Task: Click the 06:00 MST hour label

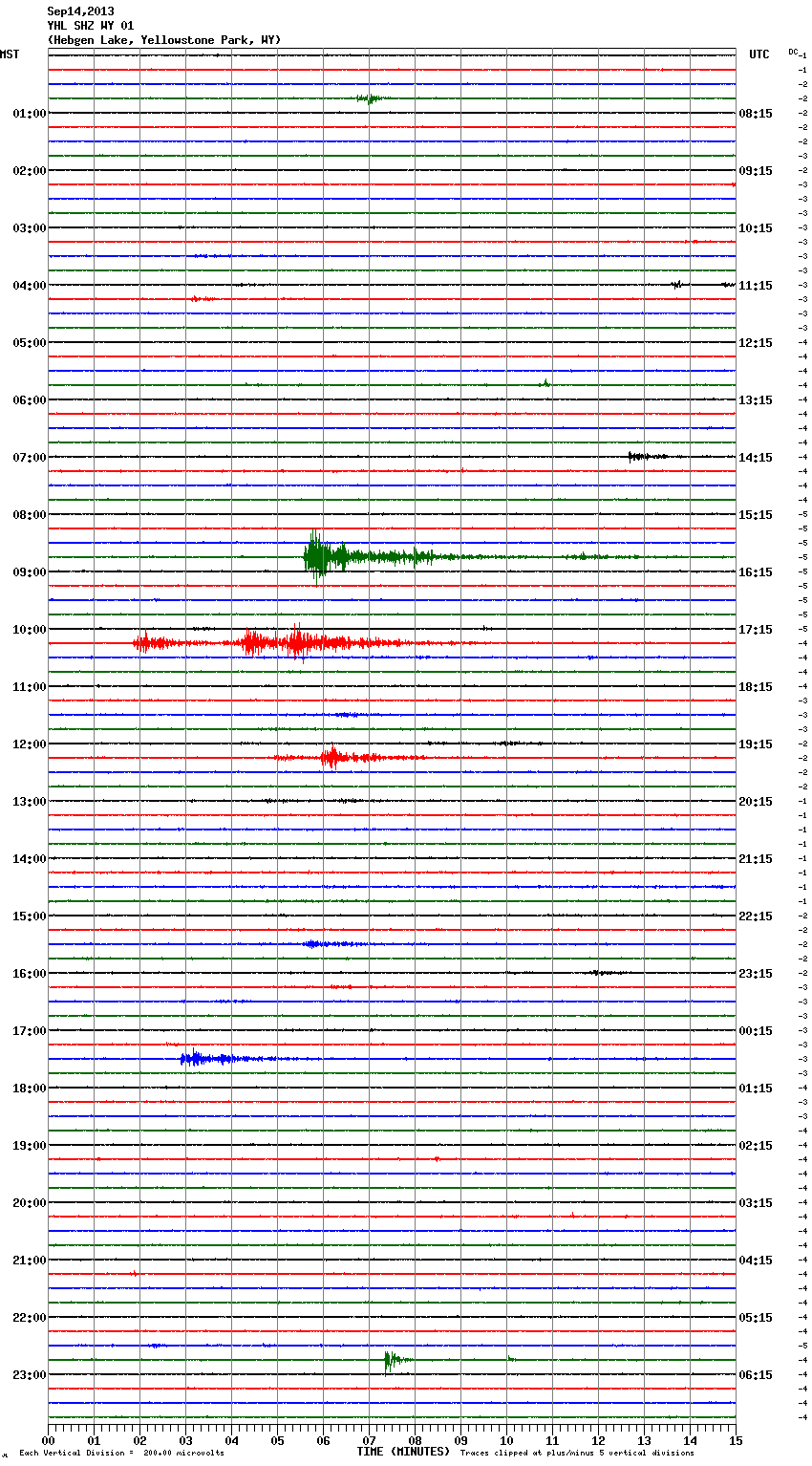Action: pos(30,400)
